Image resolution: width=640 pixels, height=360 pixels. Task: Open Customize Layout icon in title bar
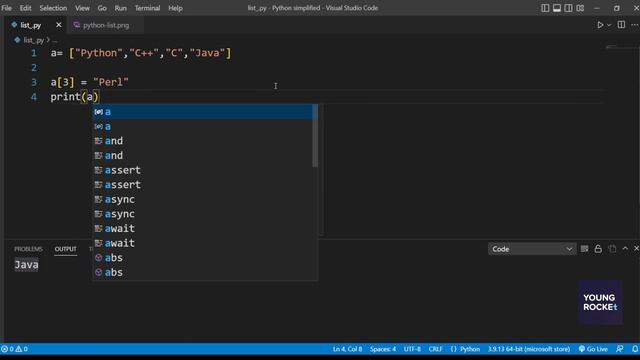coord(580,8)
